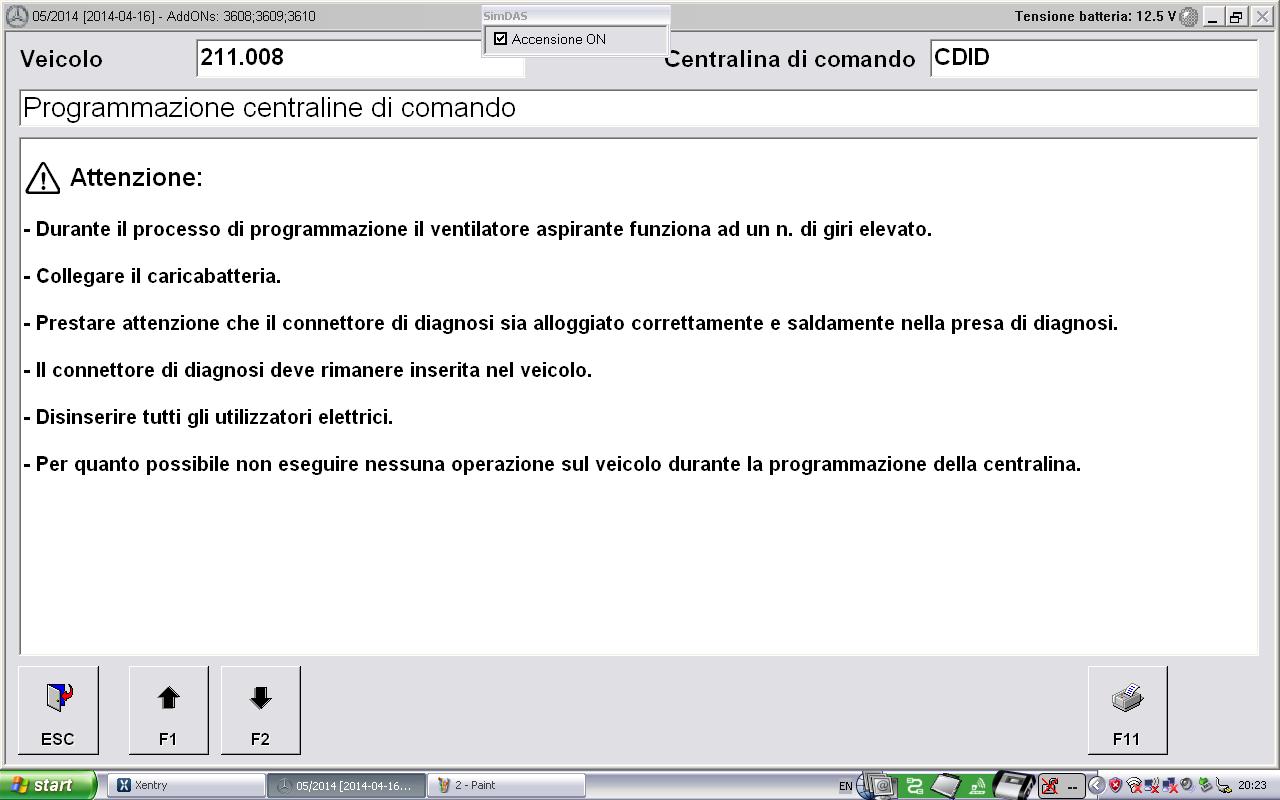Image resolution: width=1280 pixels, height=800 pixels.
Task: Select the 05/2014 DAS taskbar button
Action: pyautogui.click(x=346, y=785)
